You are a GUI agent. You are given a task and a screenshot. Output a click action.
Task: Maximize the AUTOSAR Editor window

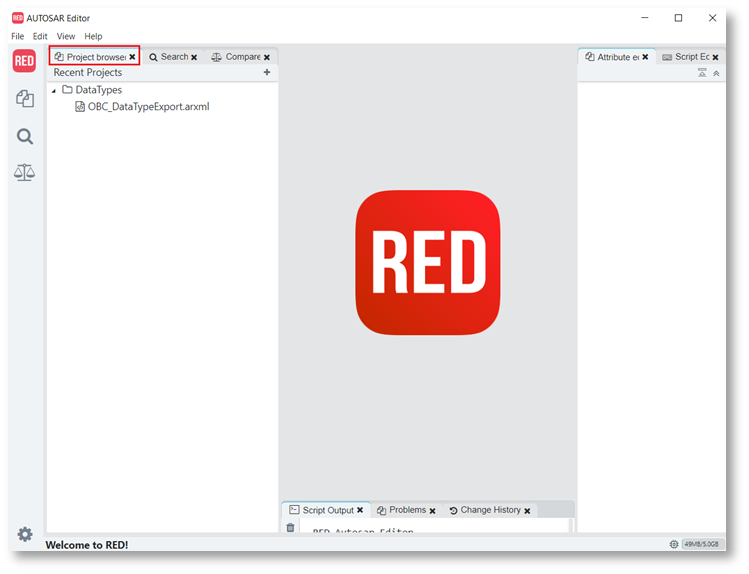click(x=678, y=18)
